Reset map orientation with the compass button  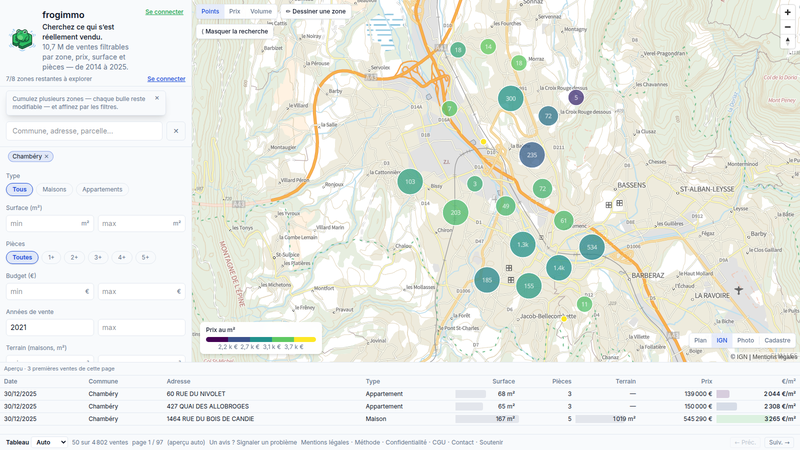788,41
